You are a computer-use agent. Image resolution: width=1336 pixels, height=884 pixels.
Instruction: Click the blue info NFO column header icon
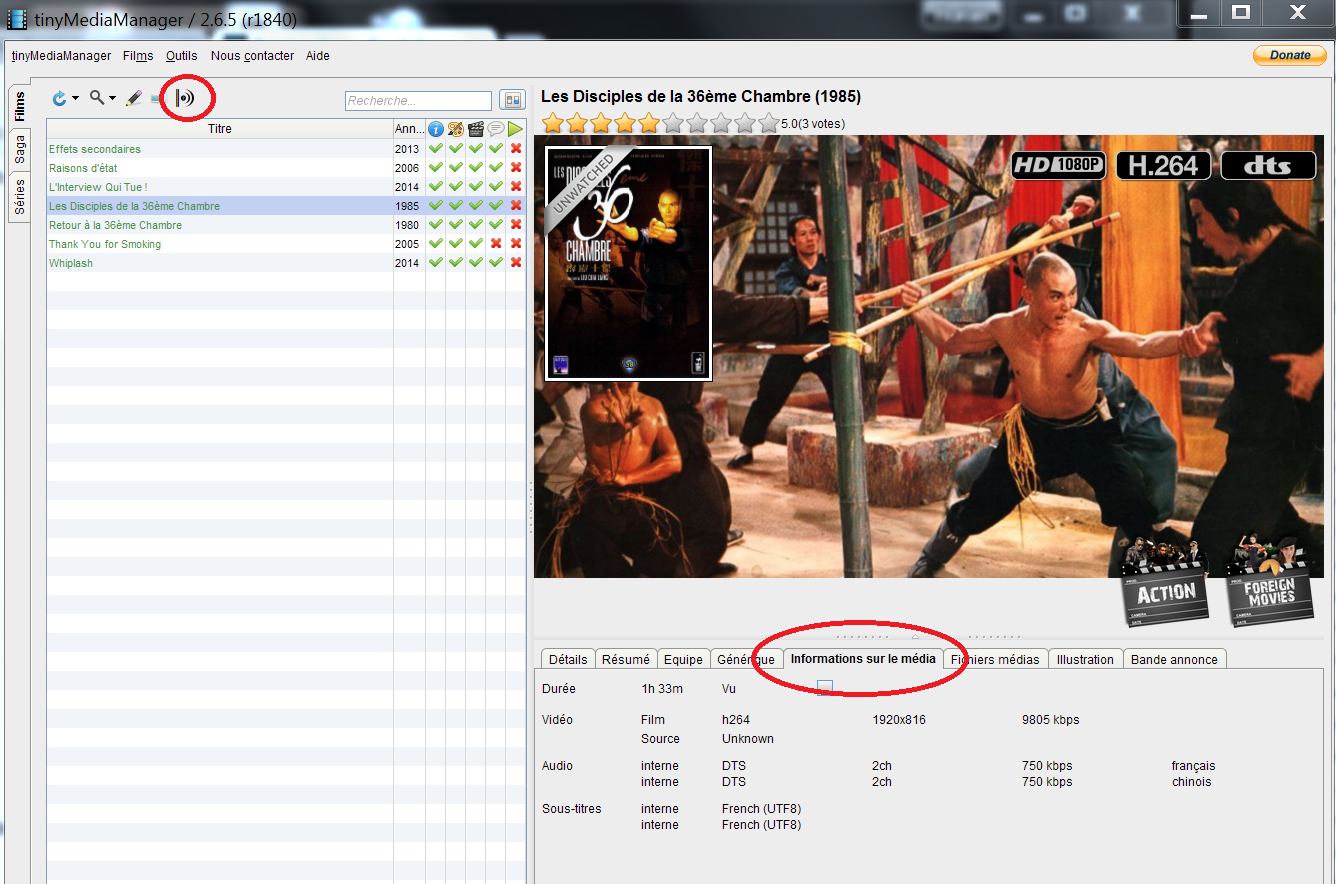[436, 129]
